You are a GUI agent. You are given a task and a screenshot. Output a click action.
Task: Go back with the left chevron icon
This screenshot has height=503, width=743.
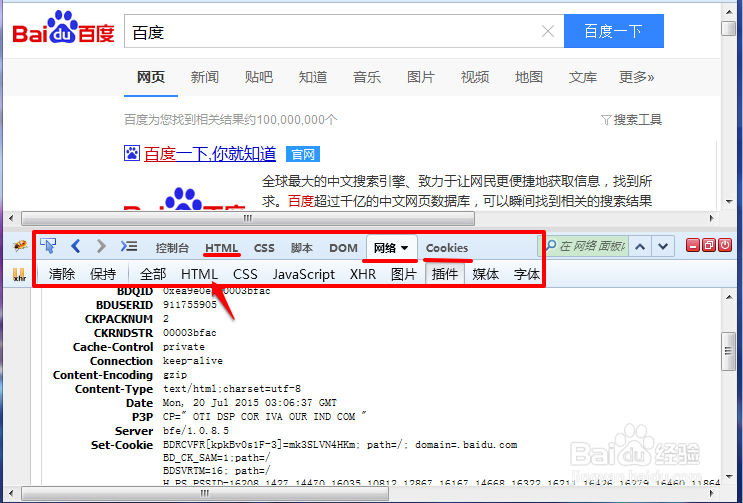pos(75,246)
